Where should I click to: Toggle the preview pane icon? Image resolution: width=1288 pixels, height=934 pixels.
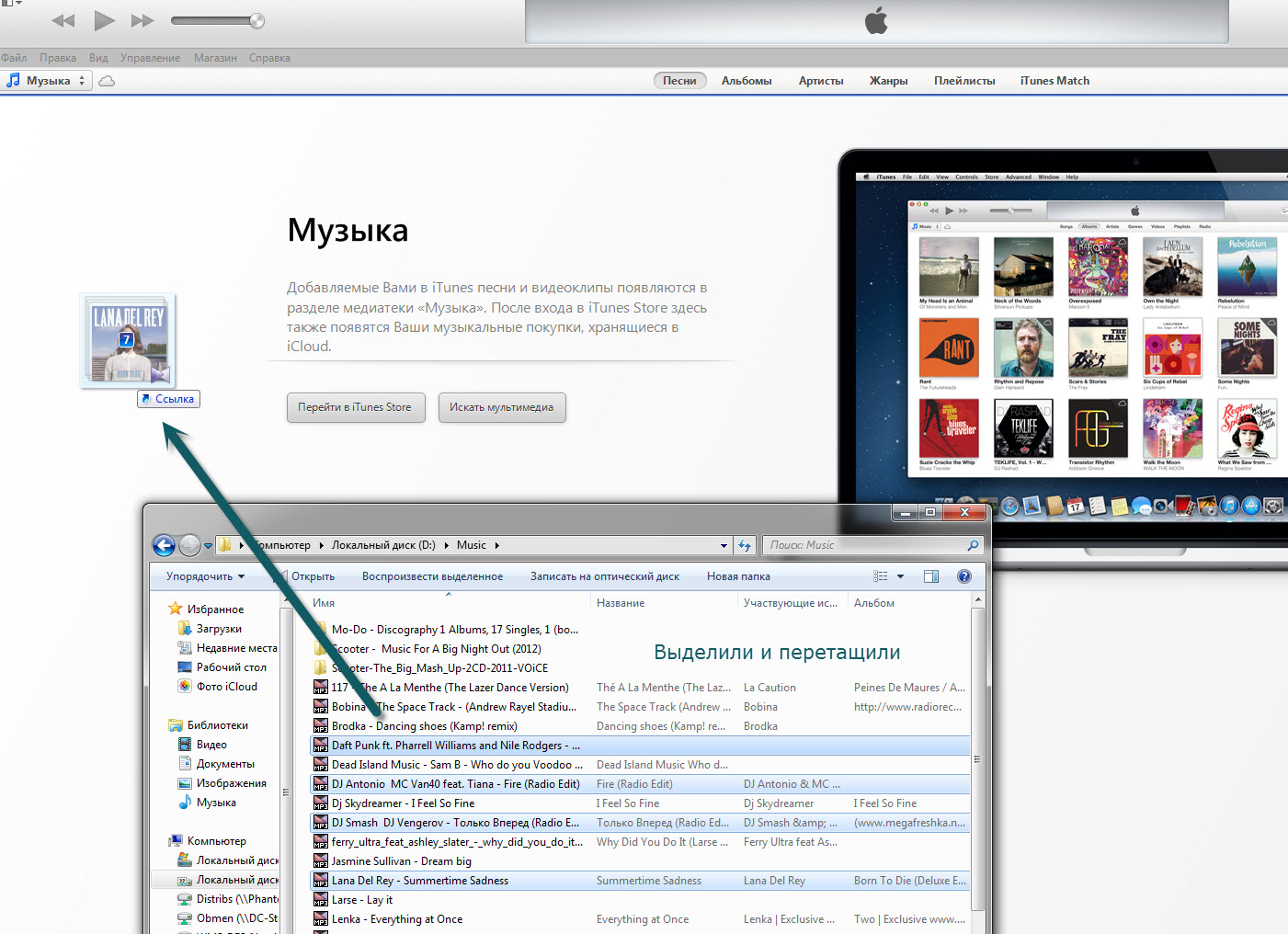931,576
